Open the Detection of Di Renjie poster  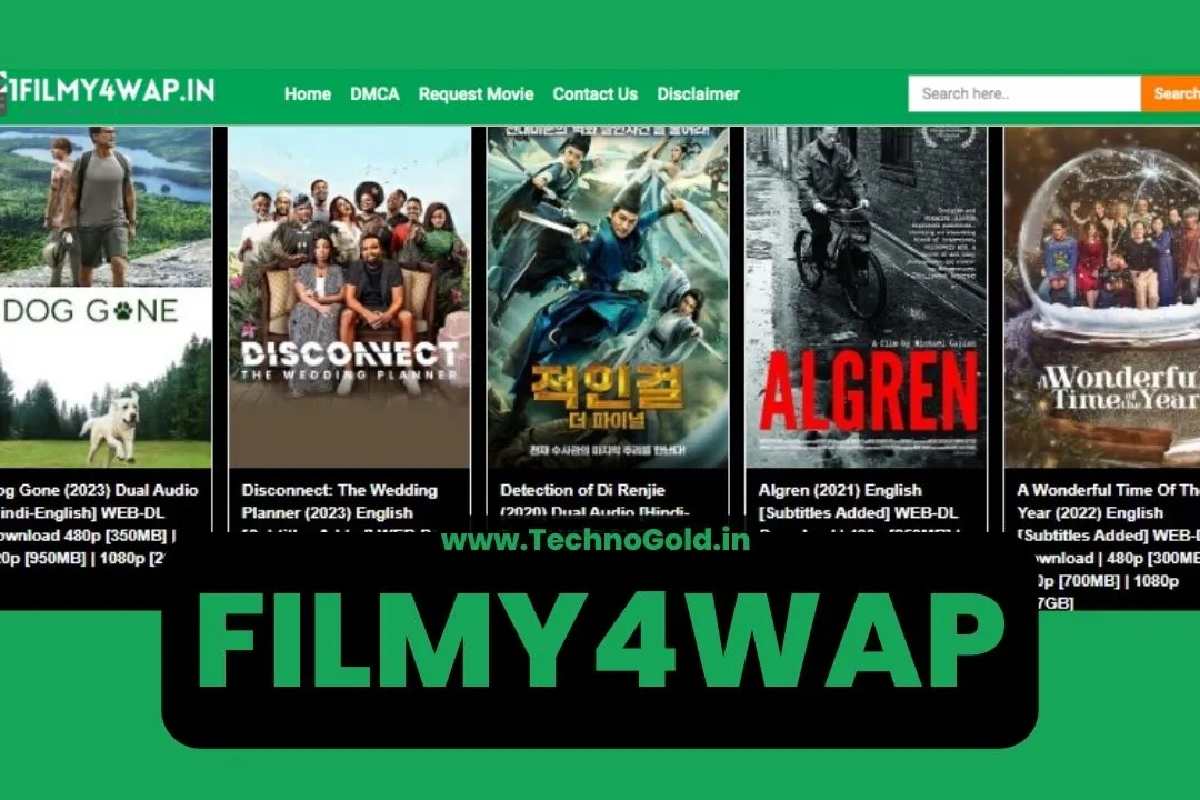point(608,297)
